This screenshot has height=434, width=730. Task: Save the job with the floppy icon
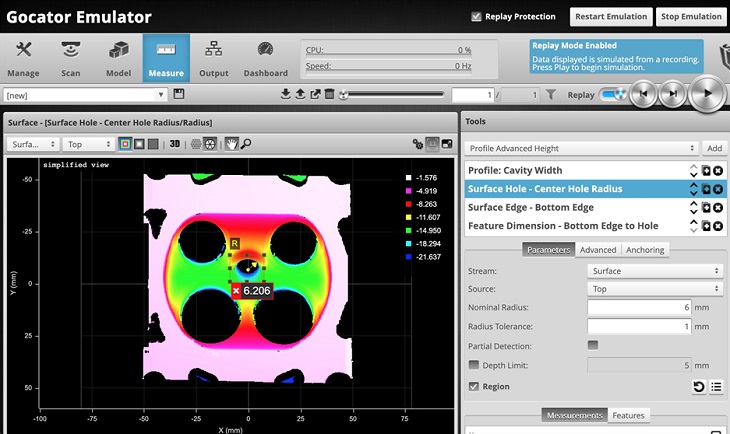pos(179,94)
